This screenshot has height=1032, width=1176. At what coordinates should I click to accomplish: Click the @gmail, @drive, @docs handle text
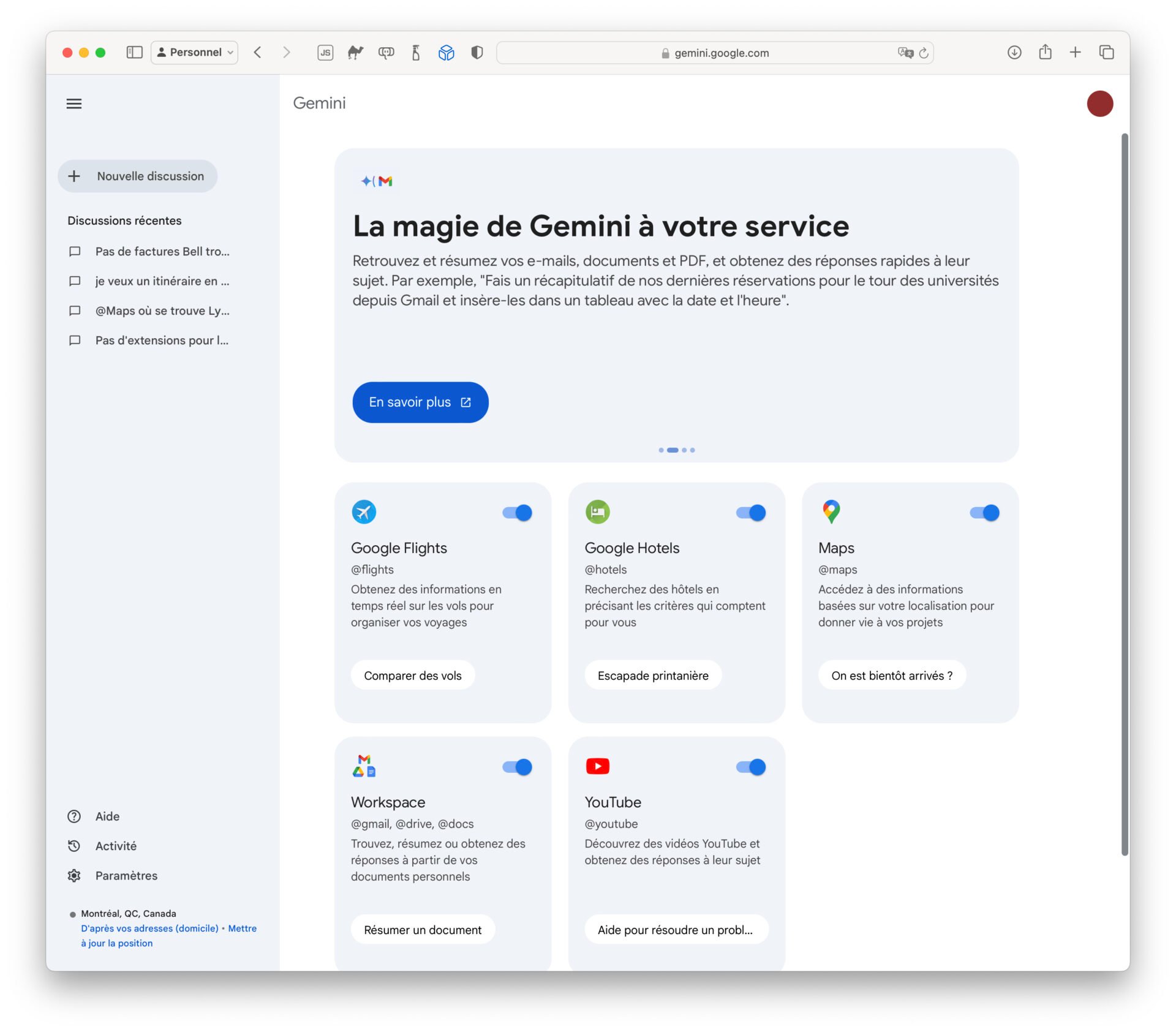coord(412,824)
